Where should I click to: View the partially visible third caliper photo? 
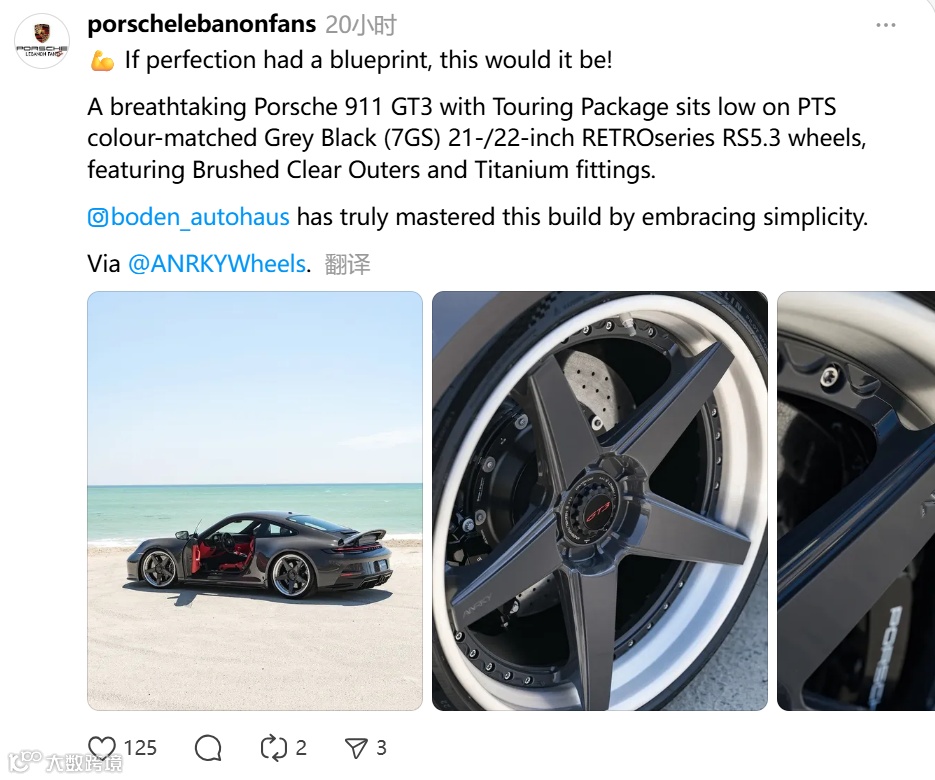tap(856, 501)
